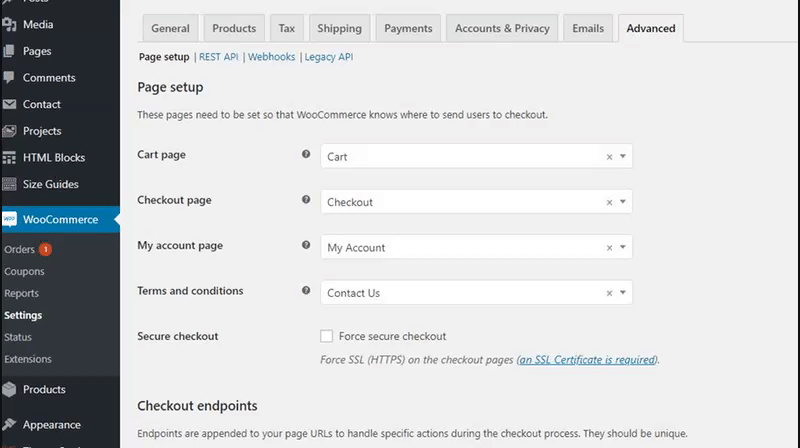Open the Shipping settings tab
800x448 pixels.
[x=340, y=29]
